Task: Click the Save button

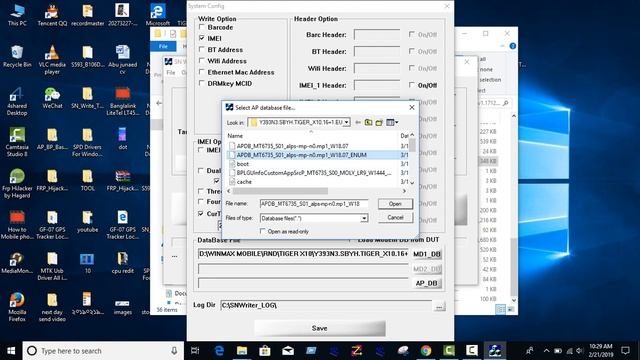Action: pyautogui.click(x=320, y=328)
